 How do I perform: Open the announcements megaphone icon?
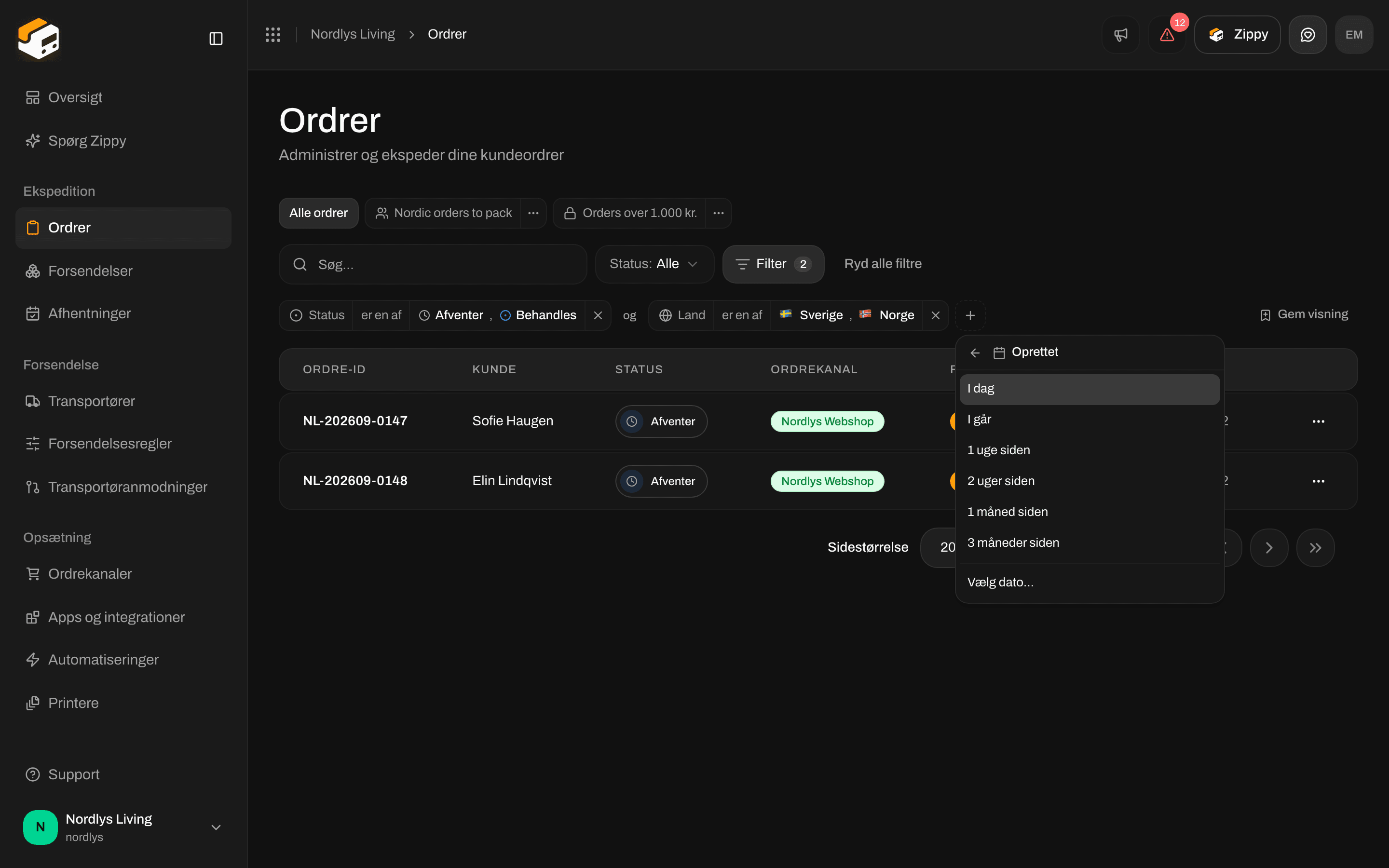click(1120, 34)
